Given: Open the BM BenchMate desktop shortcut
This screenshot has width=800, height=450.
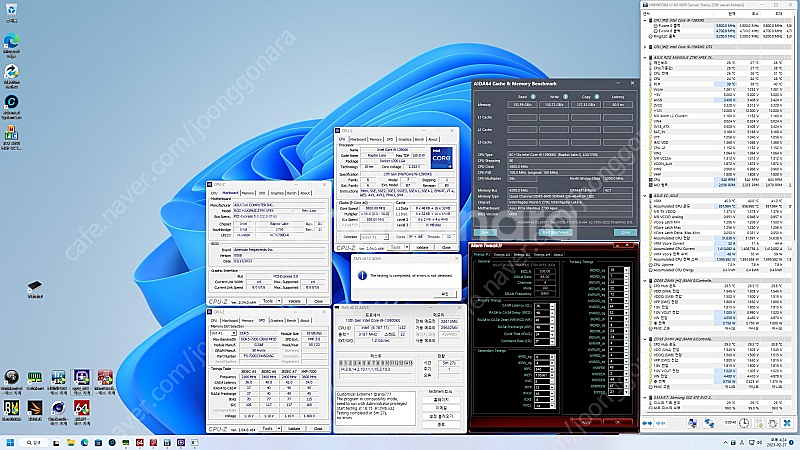Looking at the screenshot, I should [x=11, y=408].
